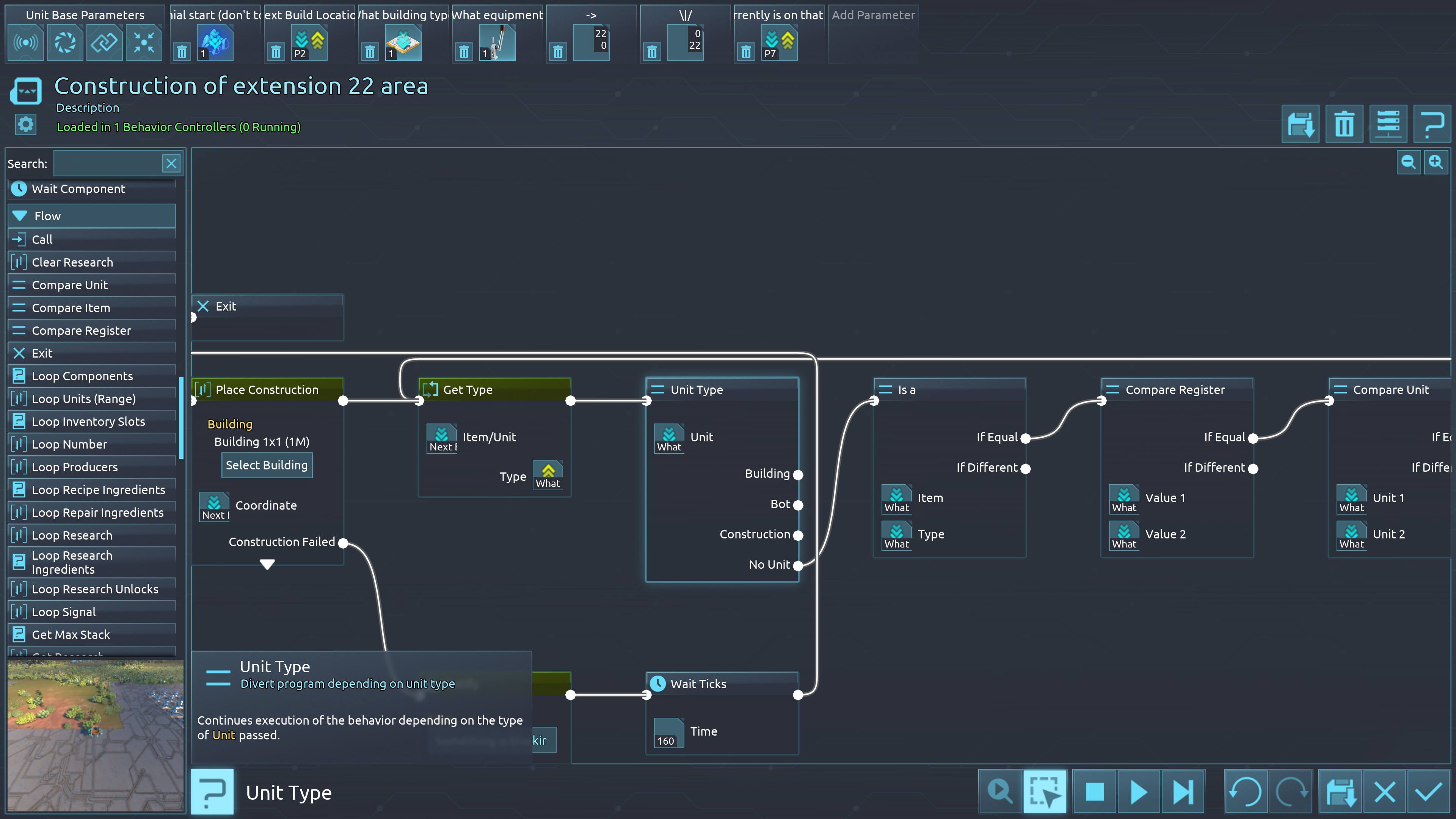Click the zoom out magnifier icon
Screen dimensions: 1456x819
click(x=1408, y=163)
